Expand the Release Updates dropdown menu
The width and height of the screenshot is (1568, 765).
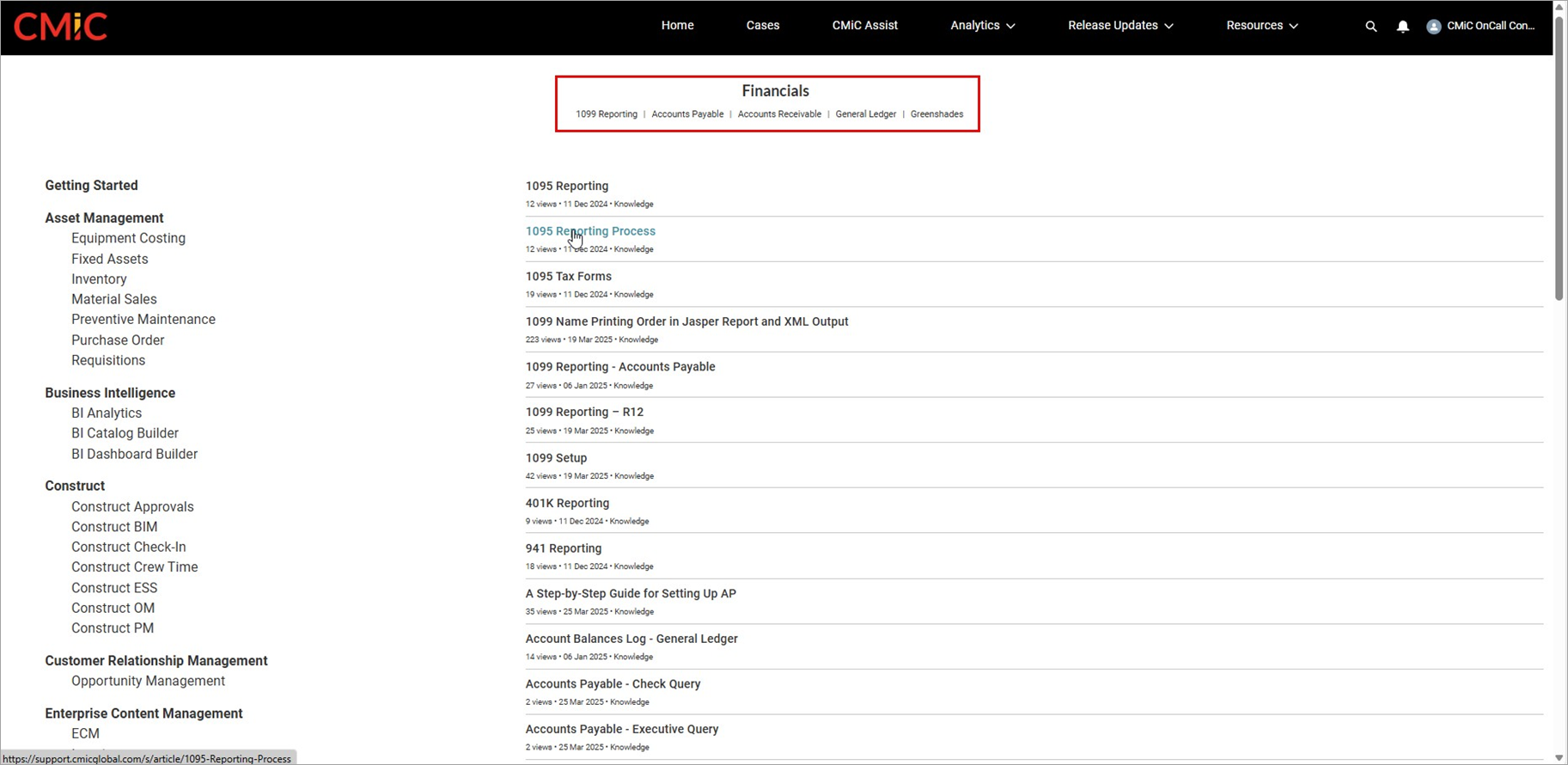point(1120,26)
